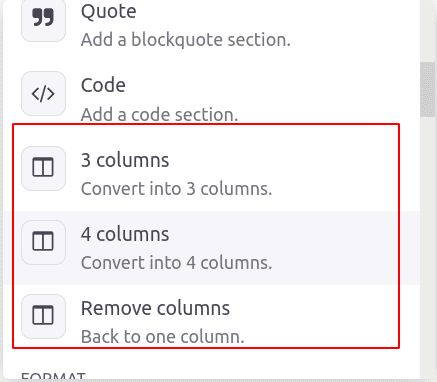
Task: Select the Quote menu entry title
Action: (109, 12)
